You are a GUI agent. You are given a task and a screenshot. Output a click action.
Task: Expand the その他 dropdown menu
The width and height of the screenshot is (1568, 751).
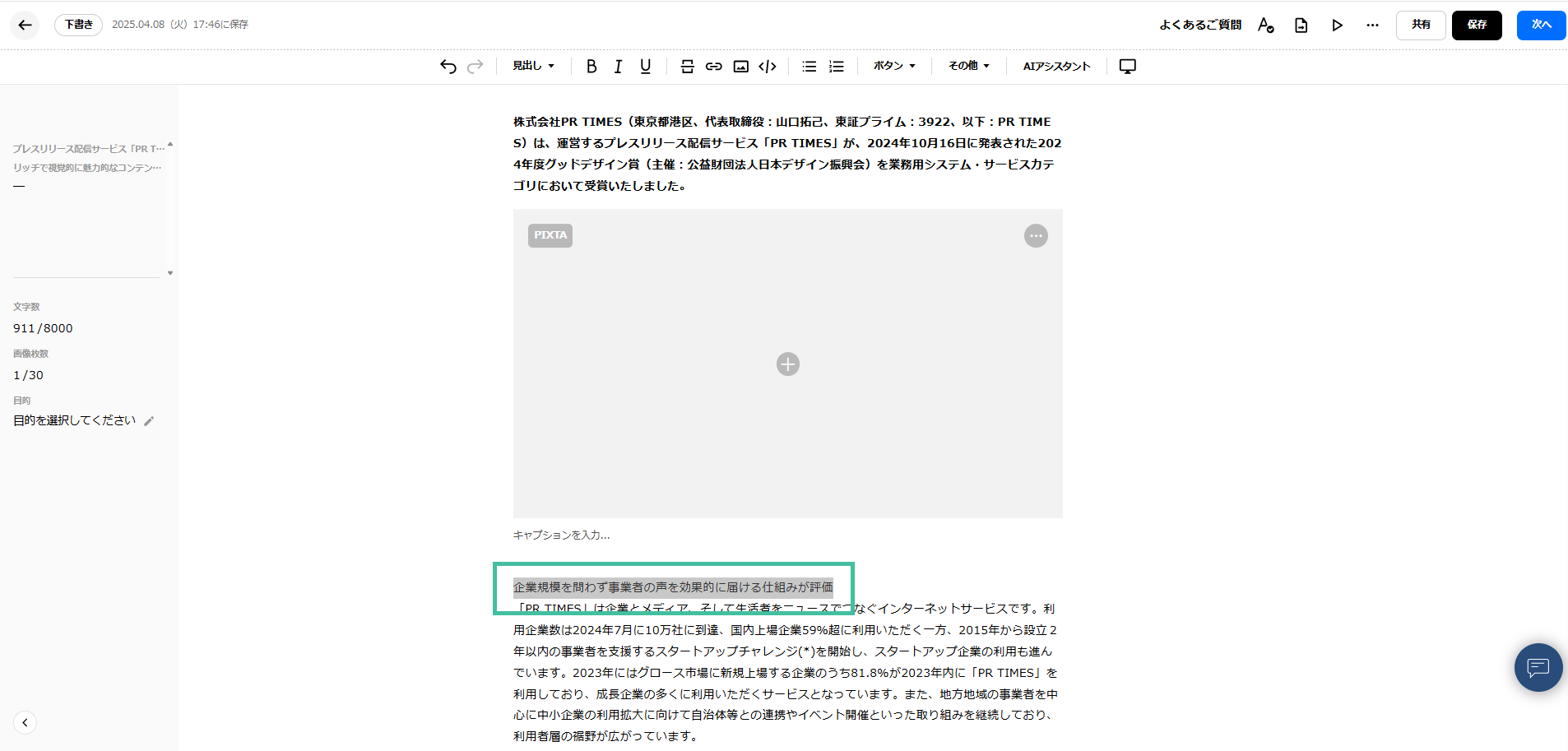click(x=968, y=66)
